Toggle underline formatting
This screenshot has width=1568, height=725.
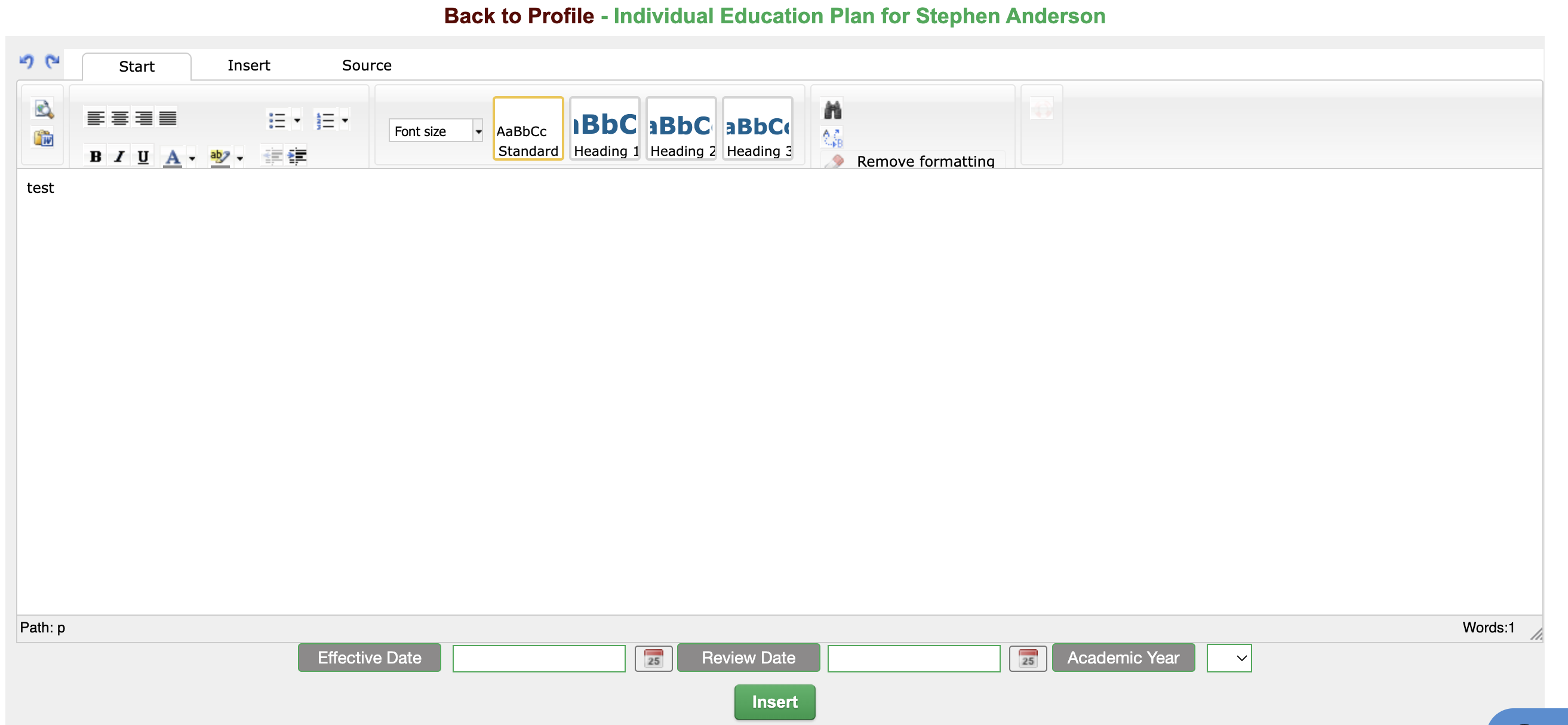(143, 156)
